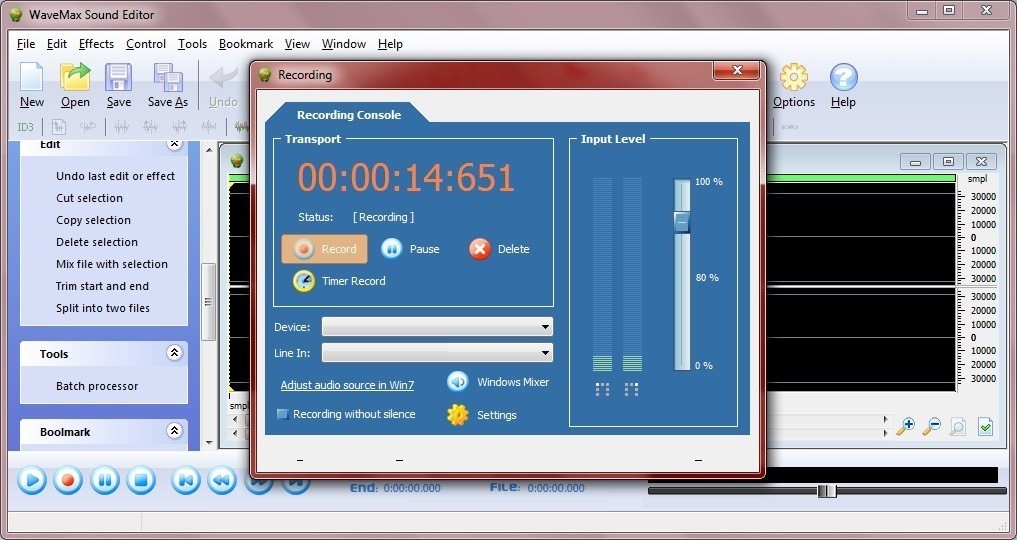
Task: Click the File time value 0:00:00.000
Action: [x=556, y=487]
